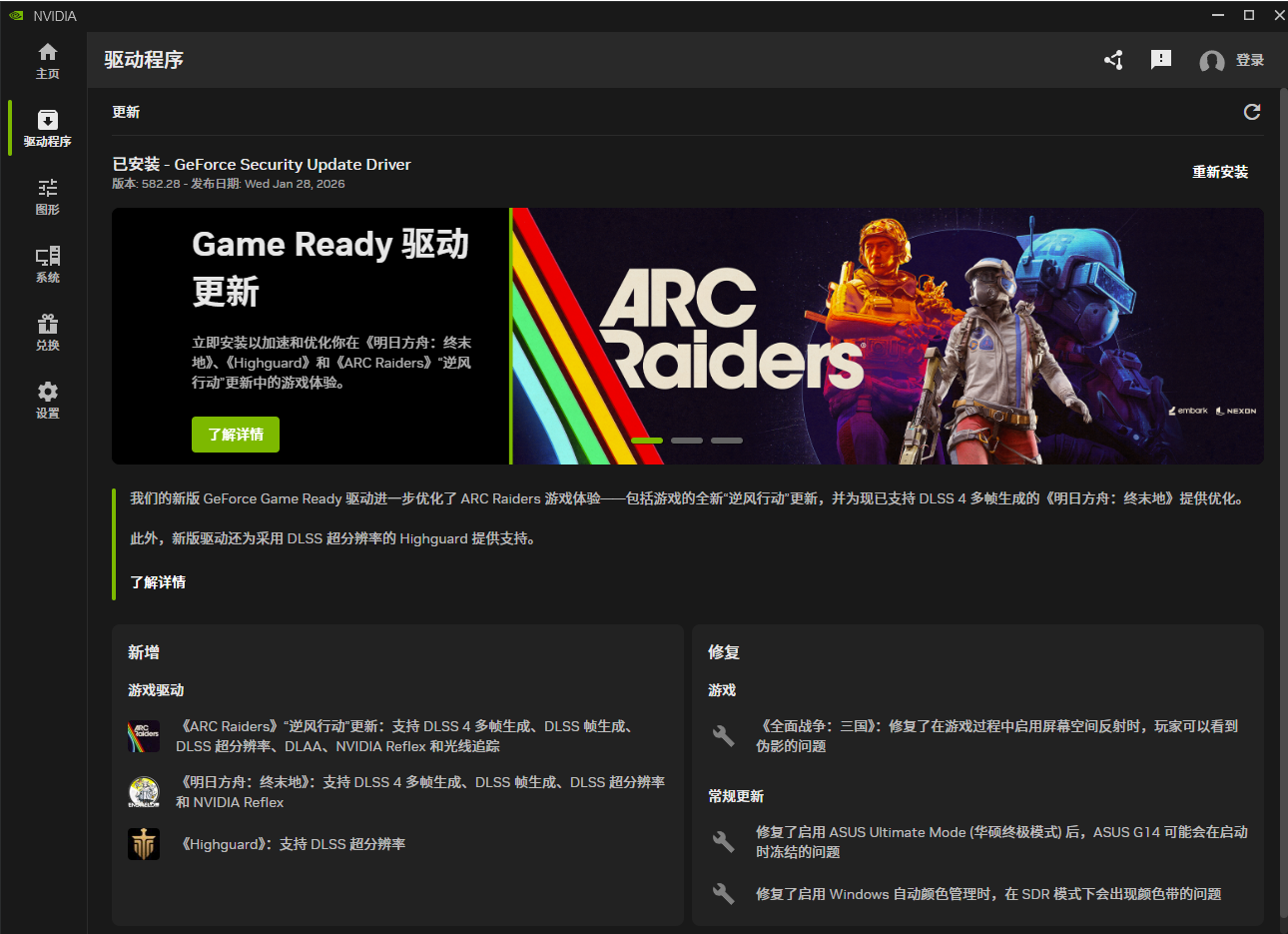Click the ARC Raiders game icon
Image resolution: width=1288 pixels, height=934 pixels.
[x=144, y=736]
